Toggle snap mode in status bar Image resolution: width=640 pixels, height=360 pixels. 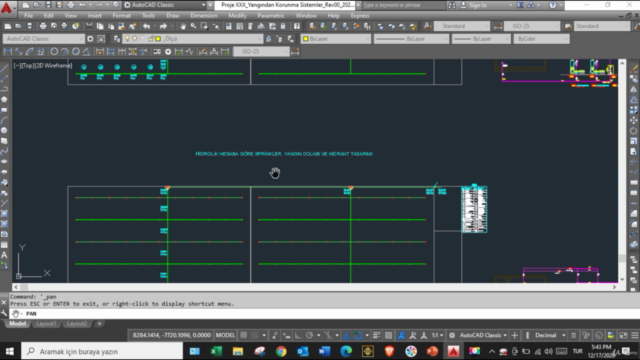point(255,336)
